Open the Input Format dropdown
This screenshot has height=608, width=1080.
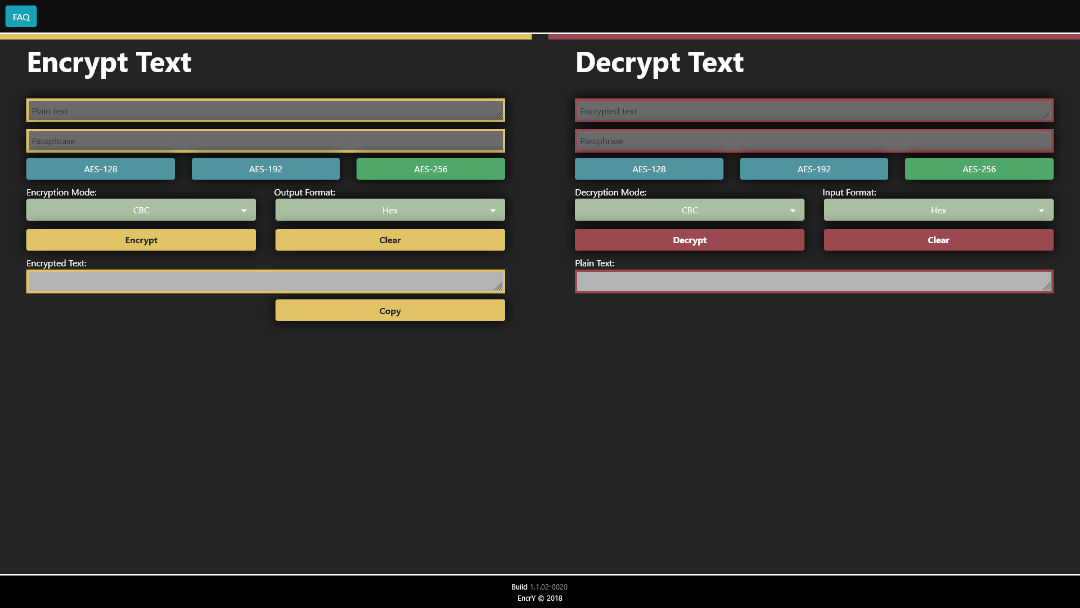[938, 210]
